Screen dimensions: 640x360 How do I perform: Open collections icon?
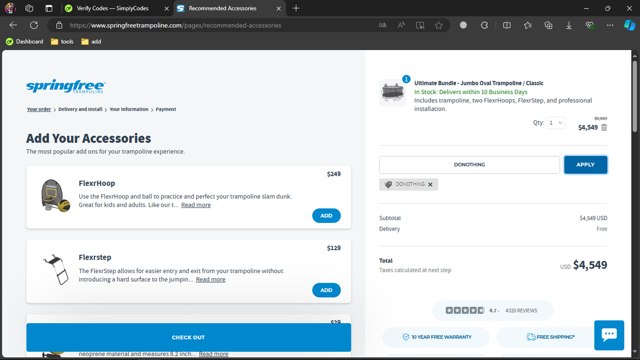[x=548, y=25]
